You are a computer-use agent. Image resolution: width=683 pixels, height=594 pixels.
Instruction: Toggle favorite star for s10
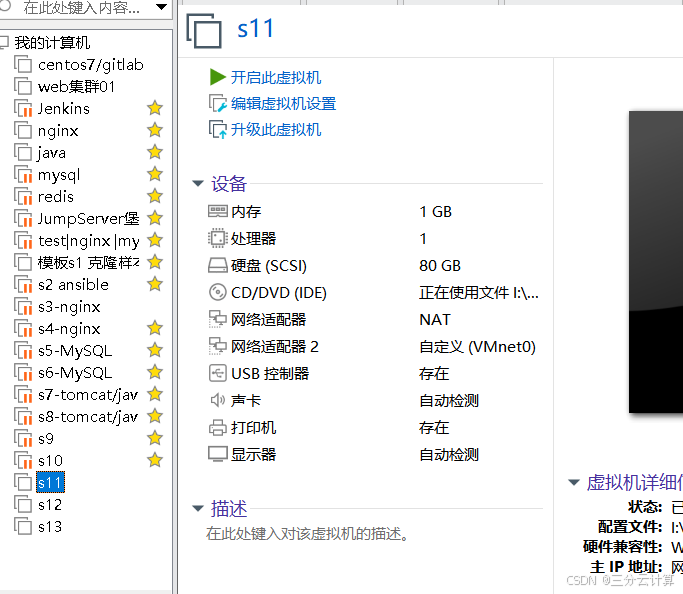pyautogui.click(x=155, y=460)
